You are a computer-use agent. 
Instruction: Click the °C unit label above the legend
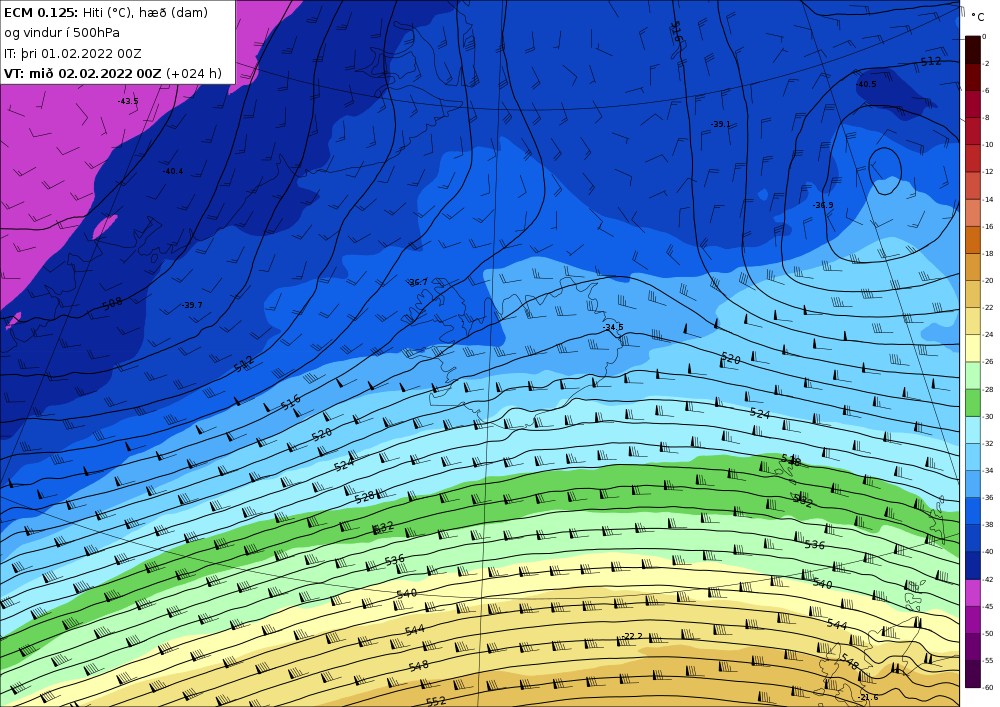pyautogui.click(x=978, y=17)
